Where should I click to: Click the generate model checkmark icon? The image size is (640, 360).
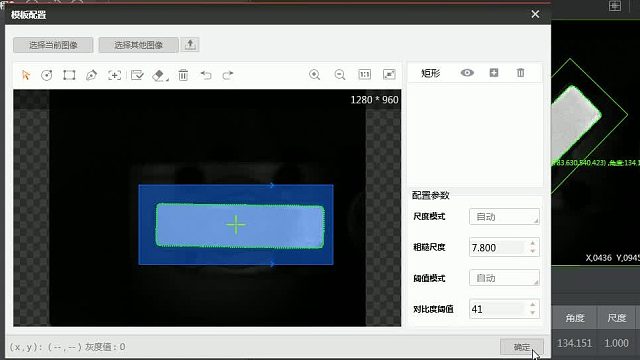137,75
